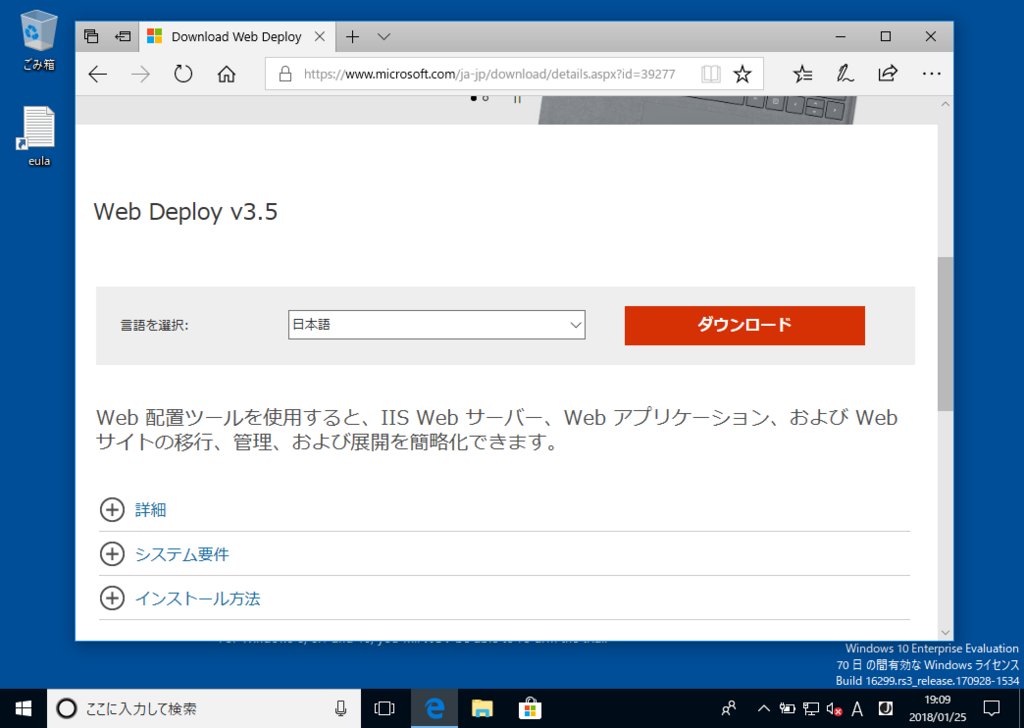Viewport: 1024px width, 728px height.
Task: Expand the インストール方法 section
Action: tap(112, 598)
